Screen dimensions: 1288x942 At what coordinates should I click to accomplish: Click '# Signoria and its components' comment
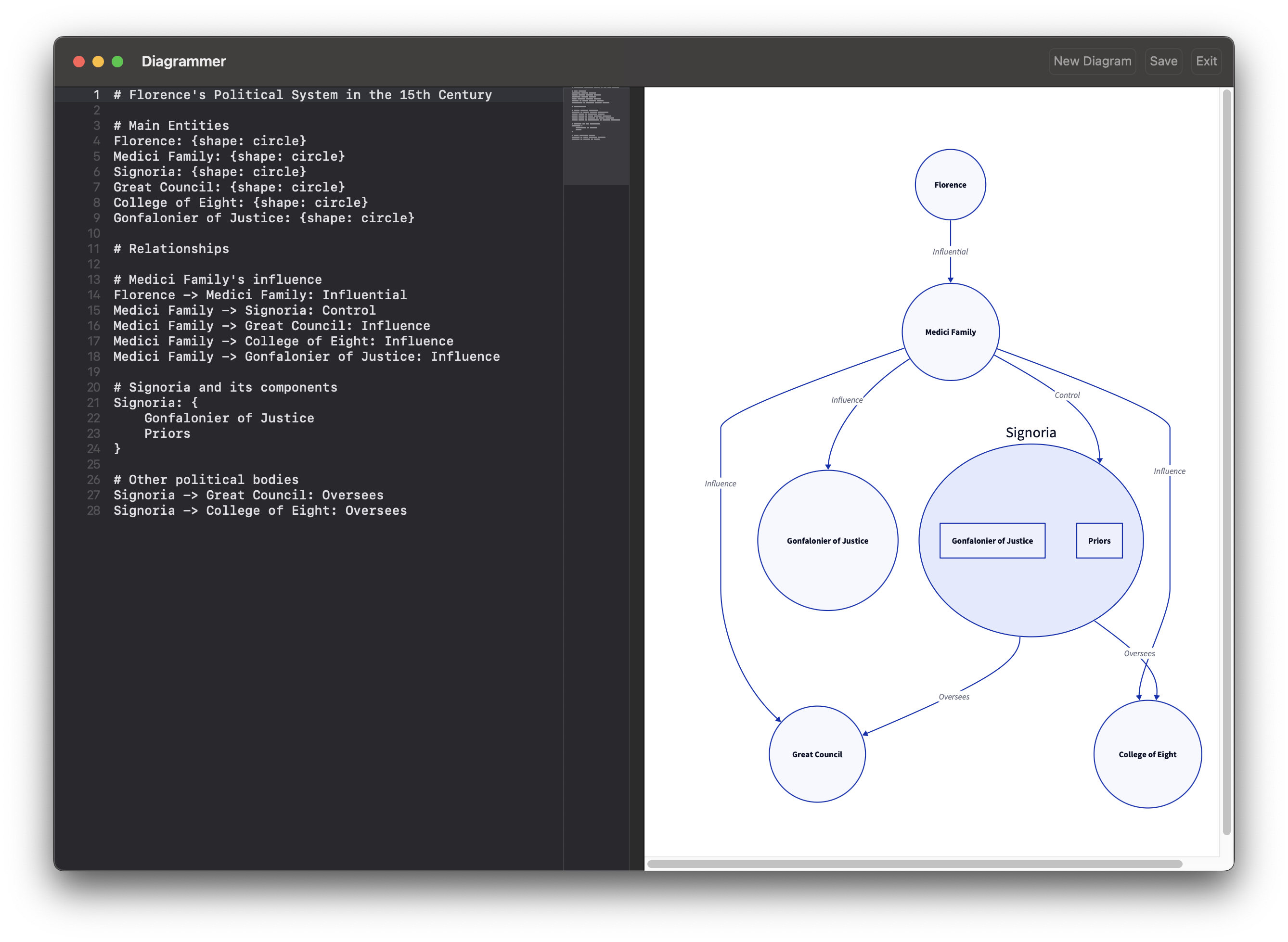[x=225, y=387]
